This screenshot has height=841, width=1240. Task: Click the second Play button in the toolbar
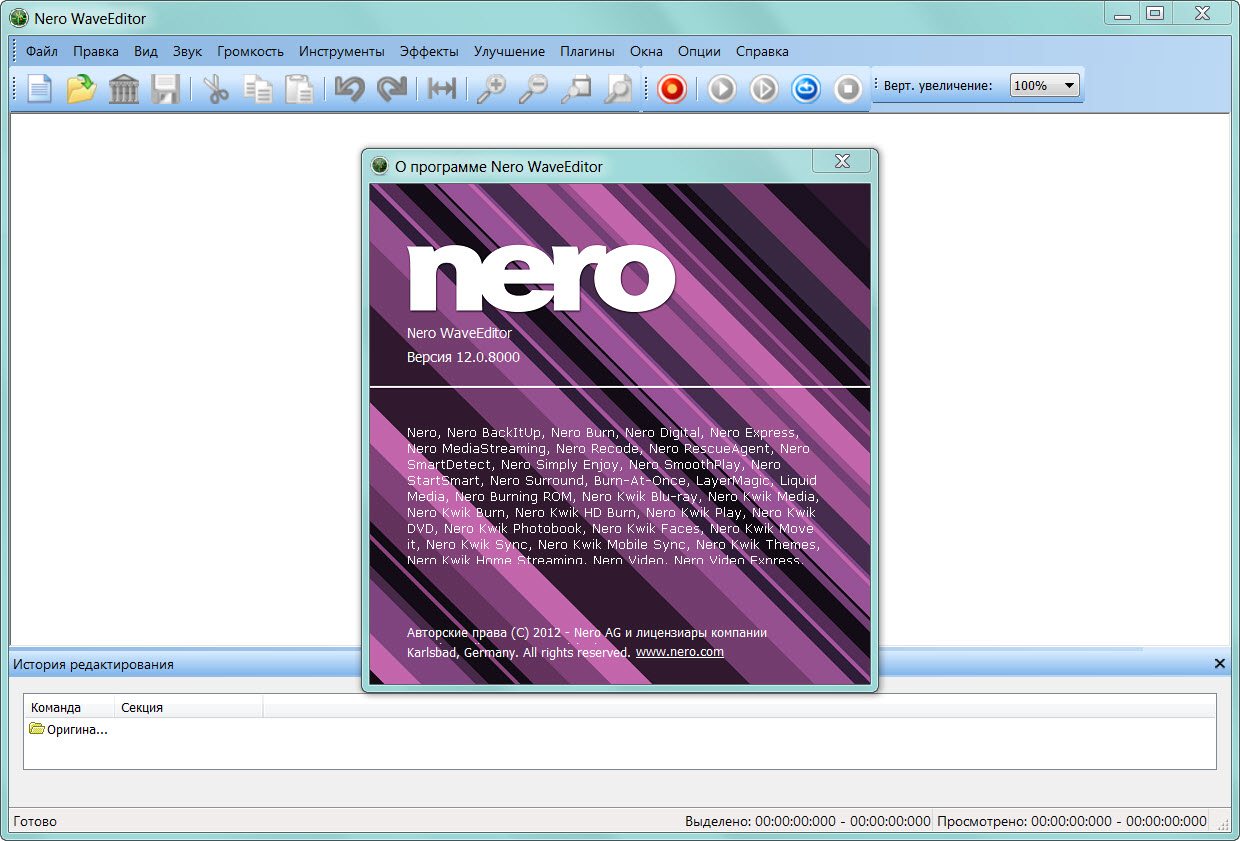[764, 89]
